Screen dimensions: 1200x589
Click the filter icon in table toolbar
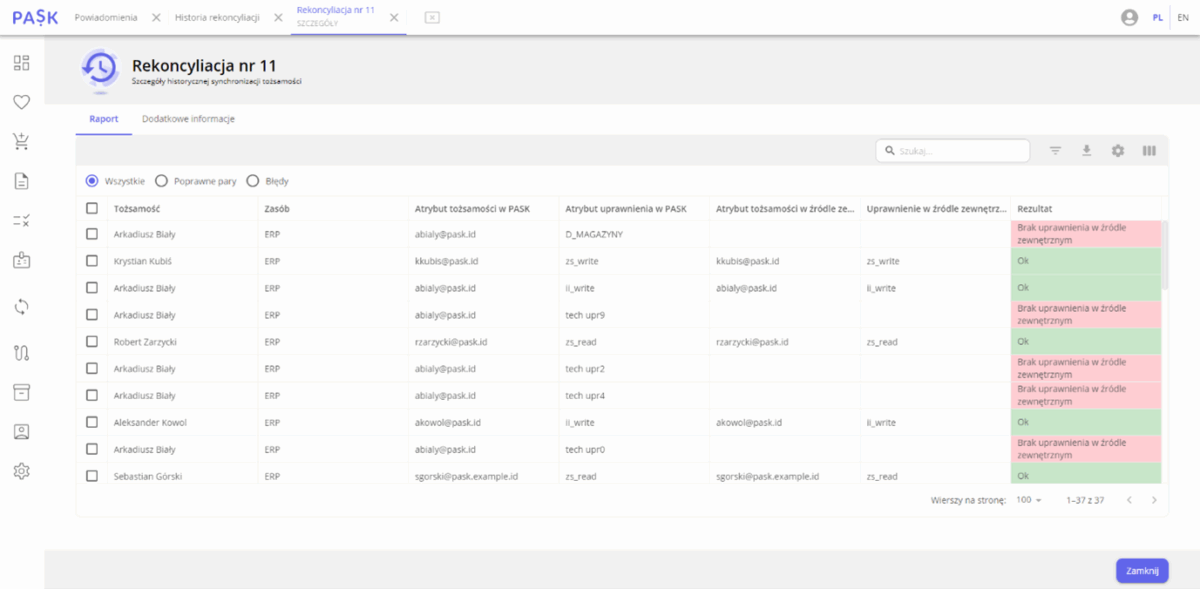pos(1055,151)
